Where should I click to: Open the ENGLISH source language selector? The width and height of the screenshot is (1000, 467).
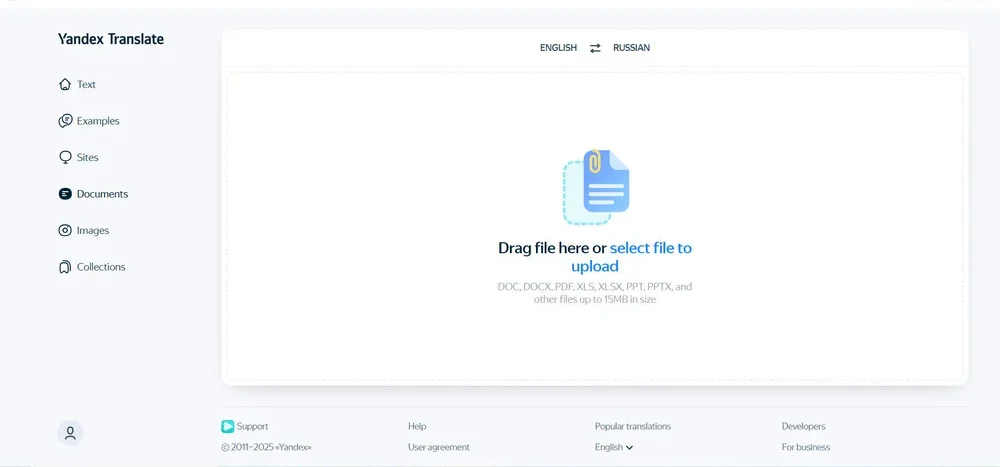pos(558,48)
